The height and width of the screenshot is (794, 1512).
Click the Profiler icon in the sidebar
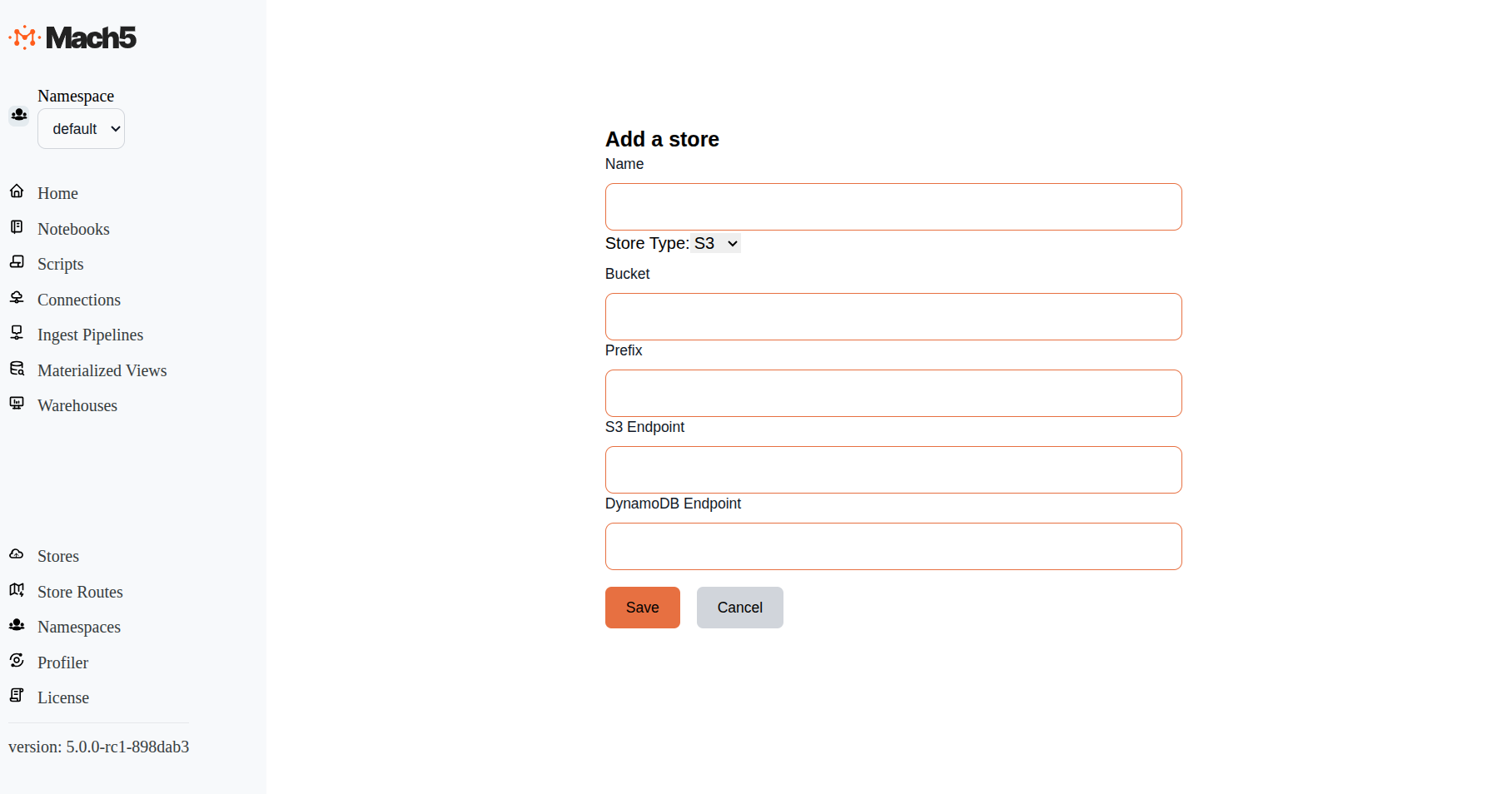click(17, 661)
